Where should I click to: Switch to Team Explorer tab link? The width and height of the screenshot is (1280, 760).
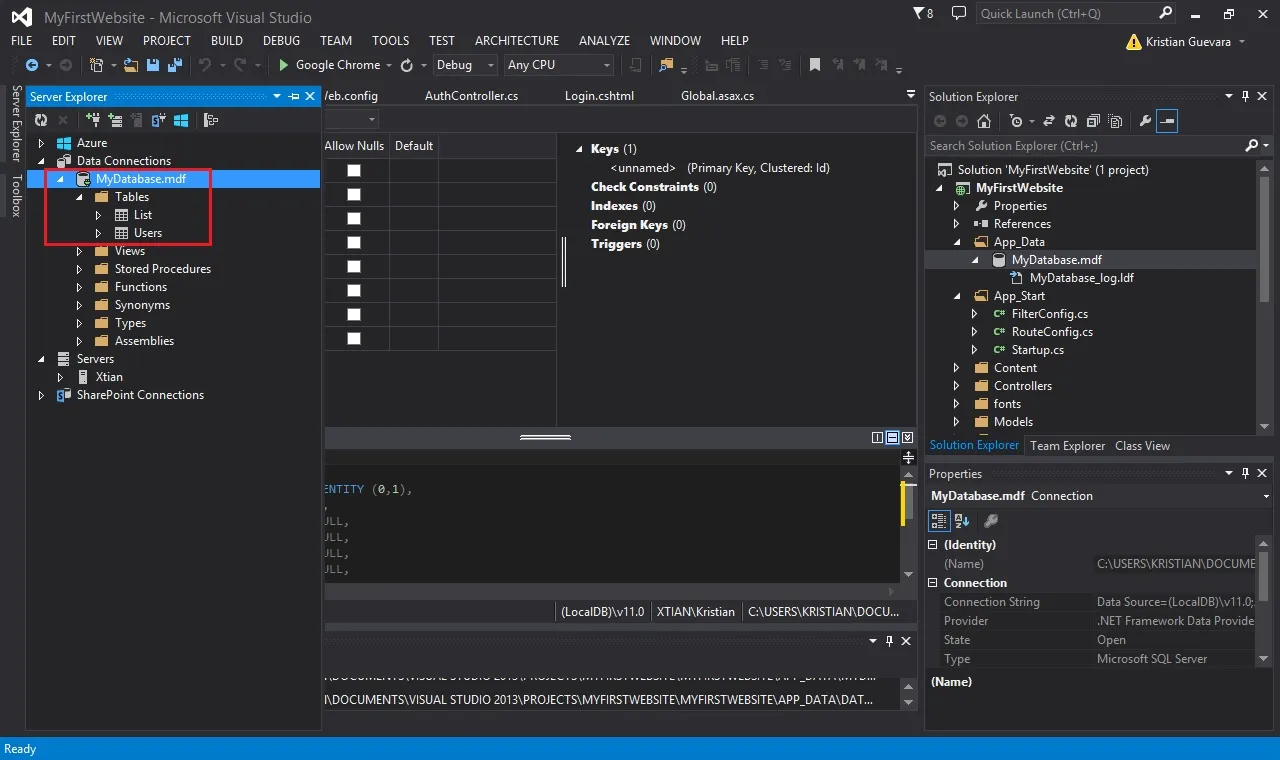[1068, 446]
